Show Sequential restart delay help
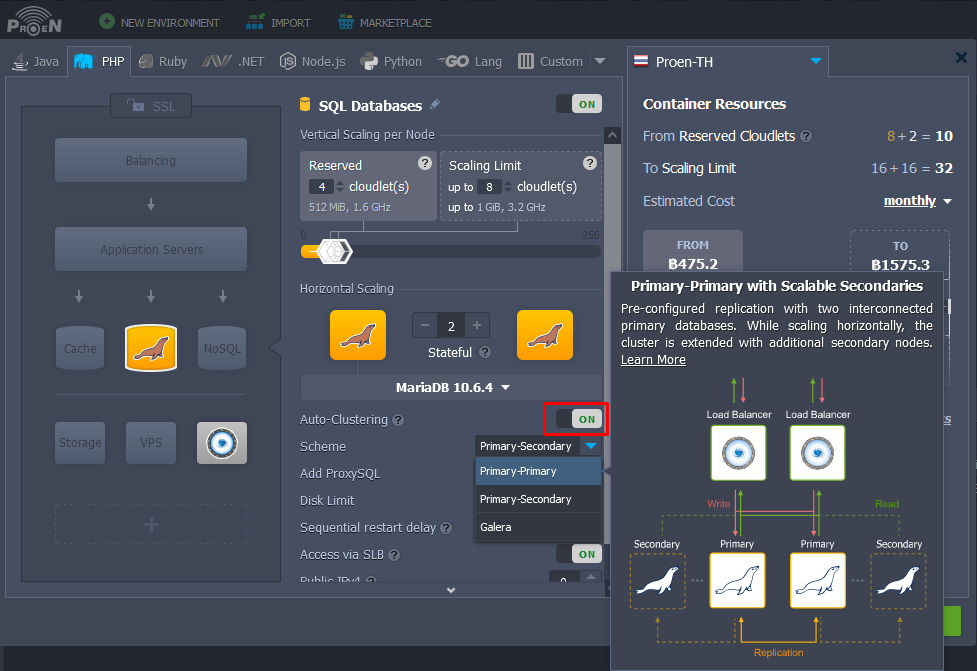The image size is (977, 671). (446, 528)
